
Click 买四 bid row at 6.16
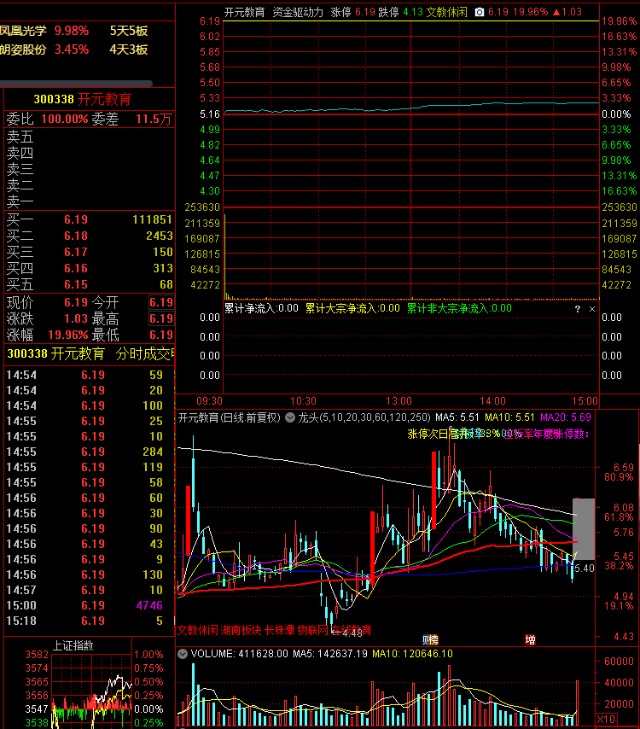tap(89, 268)
